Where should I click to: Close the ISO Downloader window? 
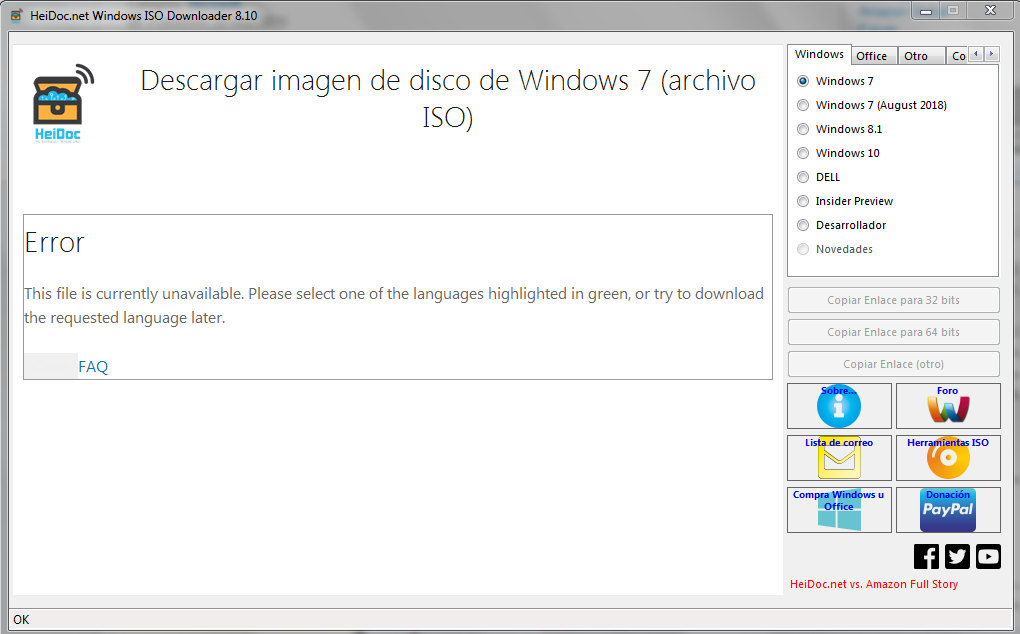pyautogui.click(x=990, y=10)
